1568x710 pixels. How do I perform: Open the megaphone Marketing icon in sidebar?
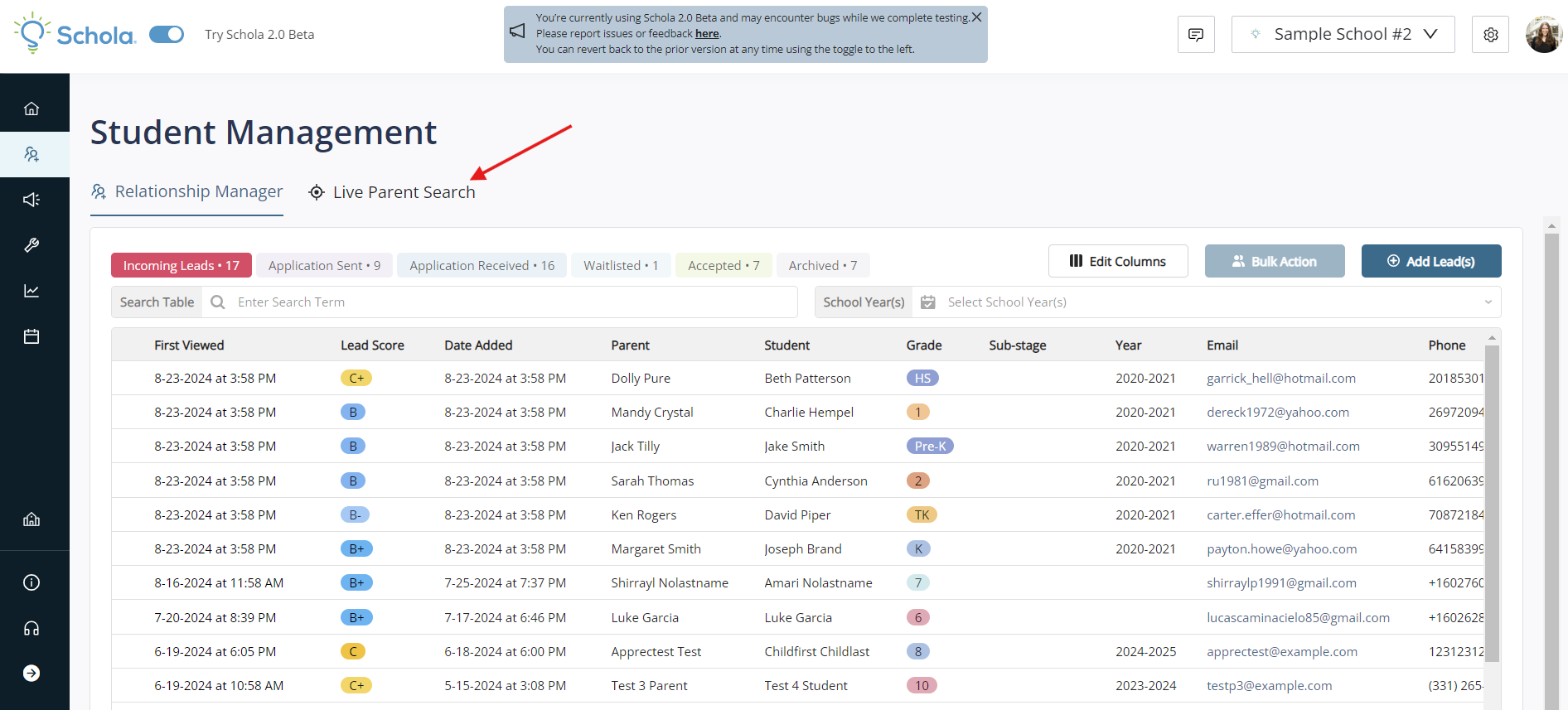coord(31,200)
